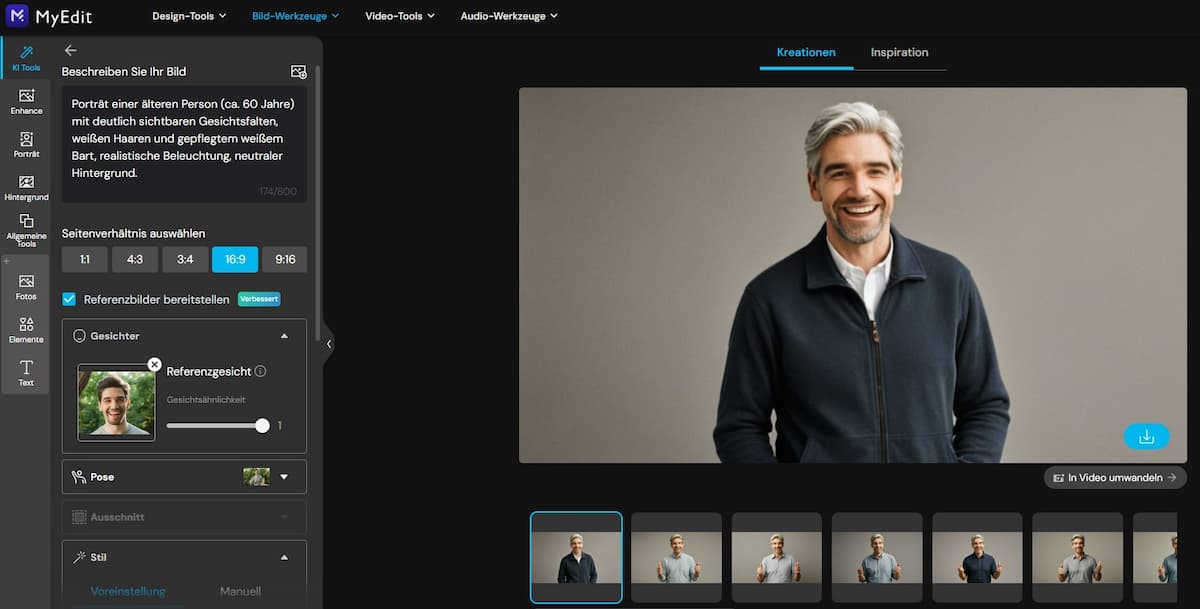Select the 4:3 aspect ratio
Screen dimensions: 1200x609
click(x=135, y=260)
